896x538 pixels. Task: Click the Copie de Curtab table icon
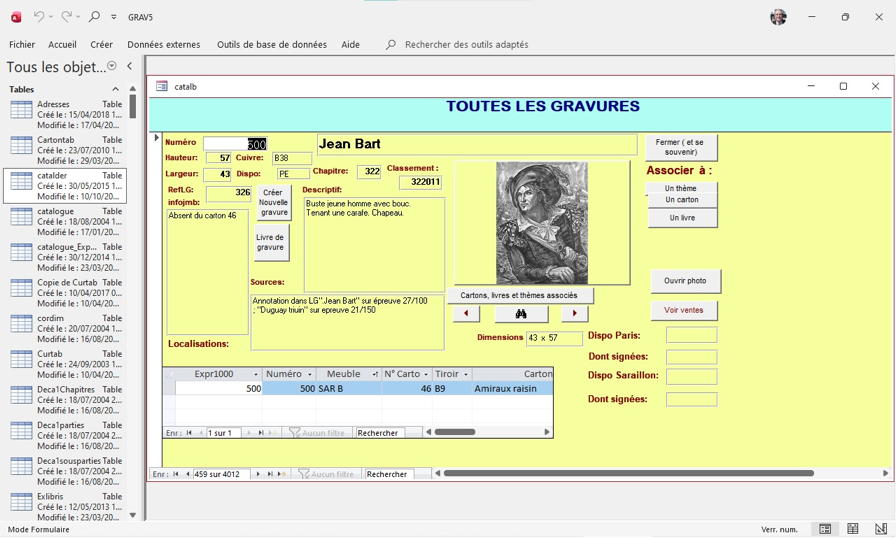[21, 288]
